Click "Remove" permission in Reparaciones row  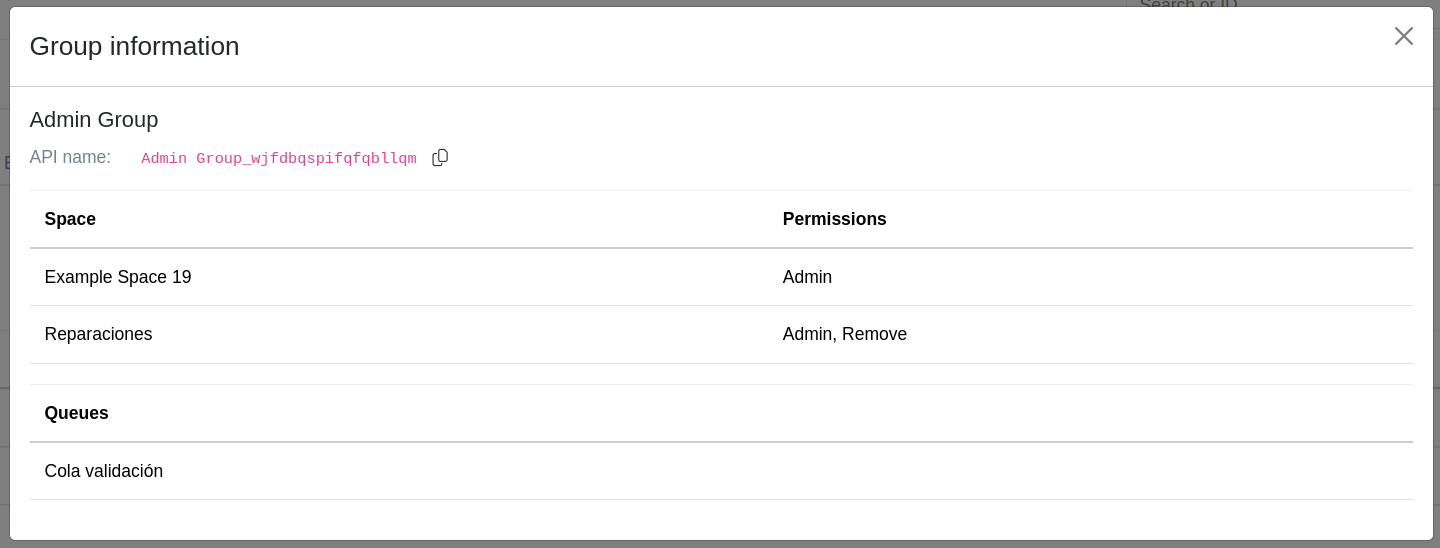click(874, 334)
